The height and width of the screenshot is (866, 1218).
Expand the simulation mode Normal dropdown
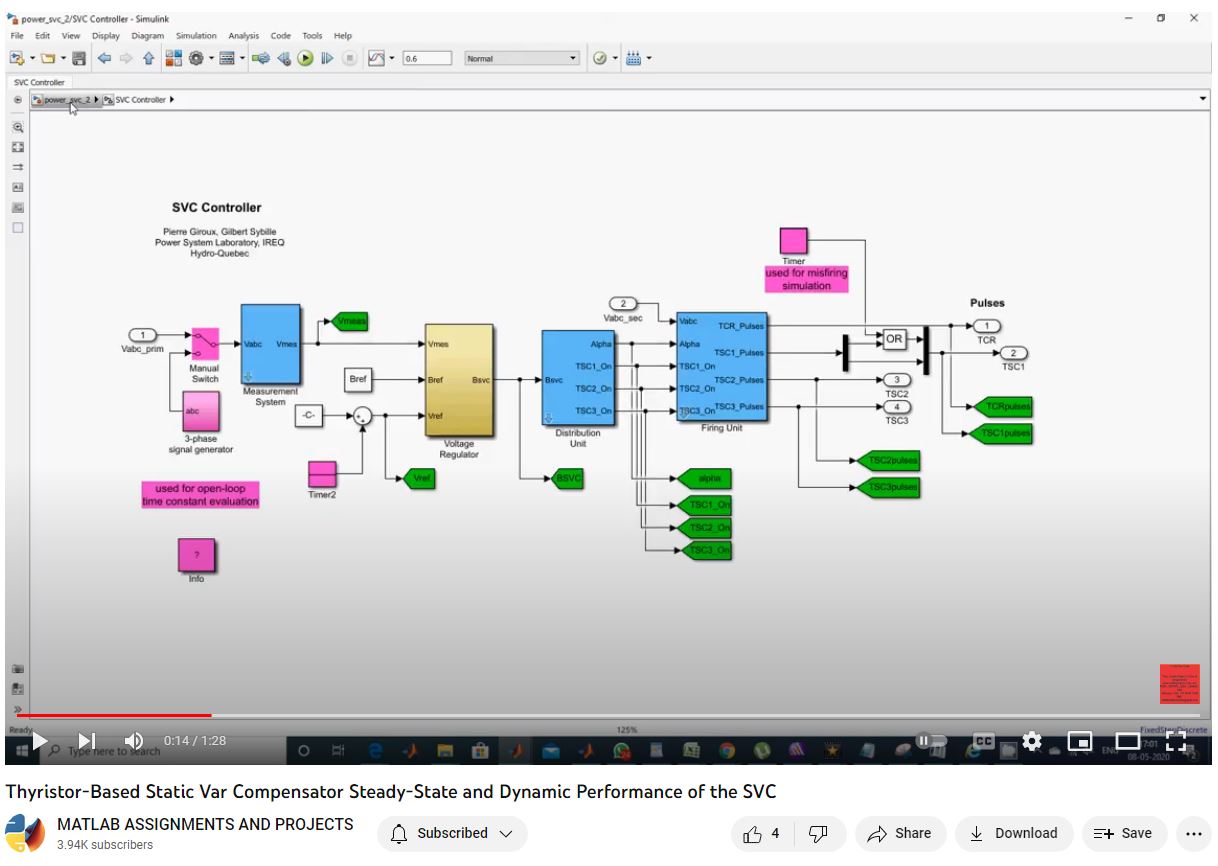[573, 59]
